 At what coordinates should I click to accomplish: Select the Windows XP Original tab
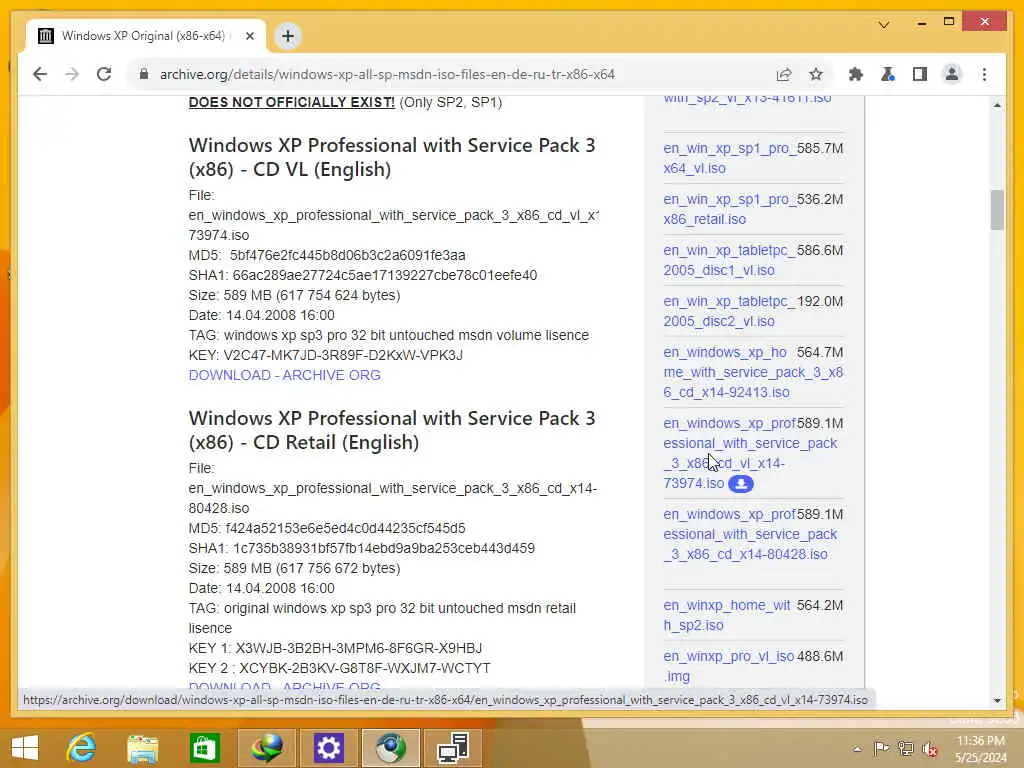(x=145, y=36)
